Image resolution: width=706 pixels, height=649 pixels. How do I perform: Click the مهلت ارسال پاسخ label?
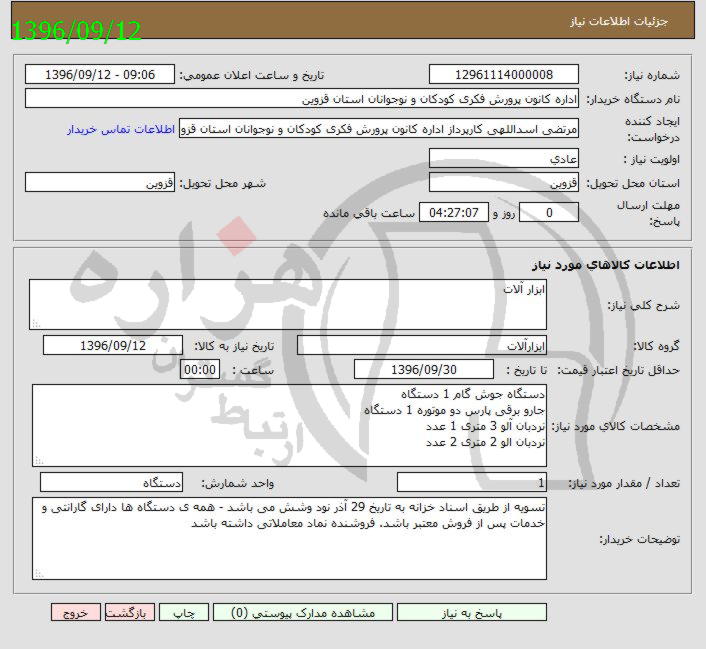pos(648,213)
